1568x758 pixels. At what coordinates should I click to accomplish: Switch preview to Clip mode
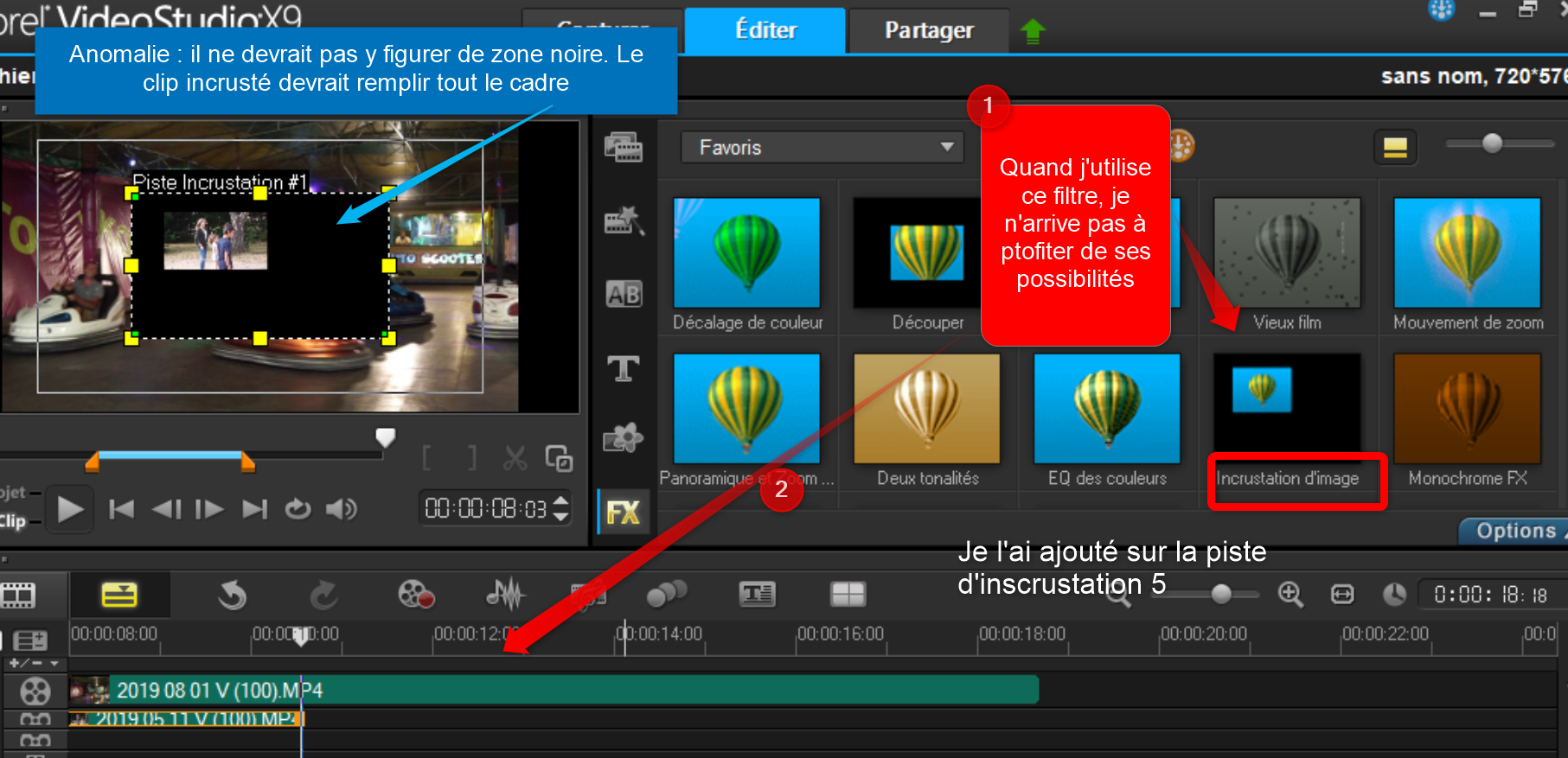pos(13,521)
